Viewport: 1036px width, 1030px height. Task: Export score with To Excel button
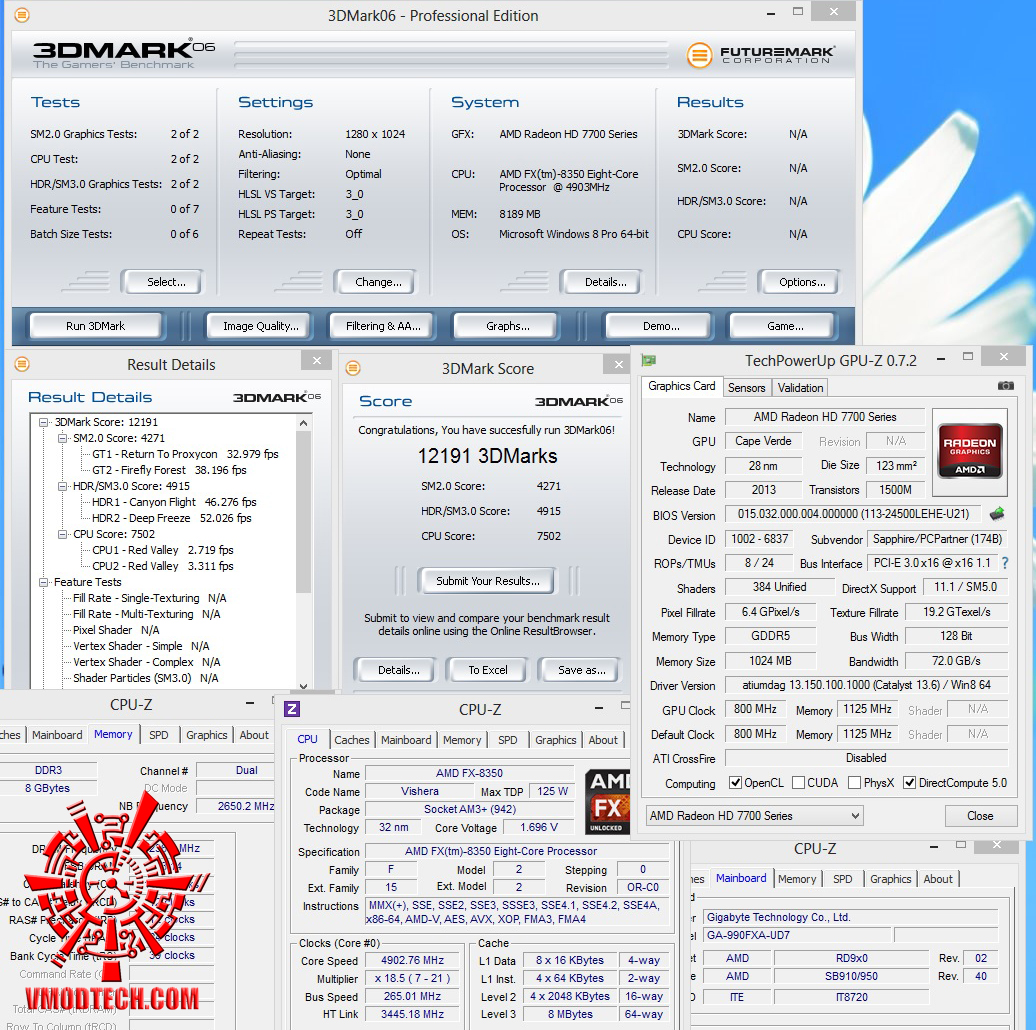coord(488,670)
